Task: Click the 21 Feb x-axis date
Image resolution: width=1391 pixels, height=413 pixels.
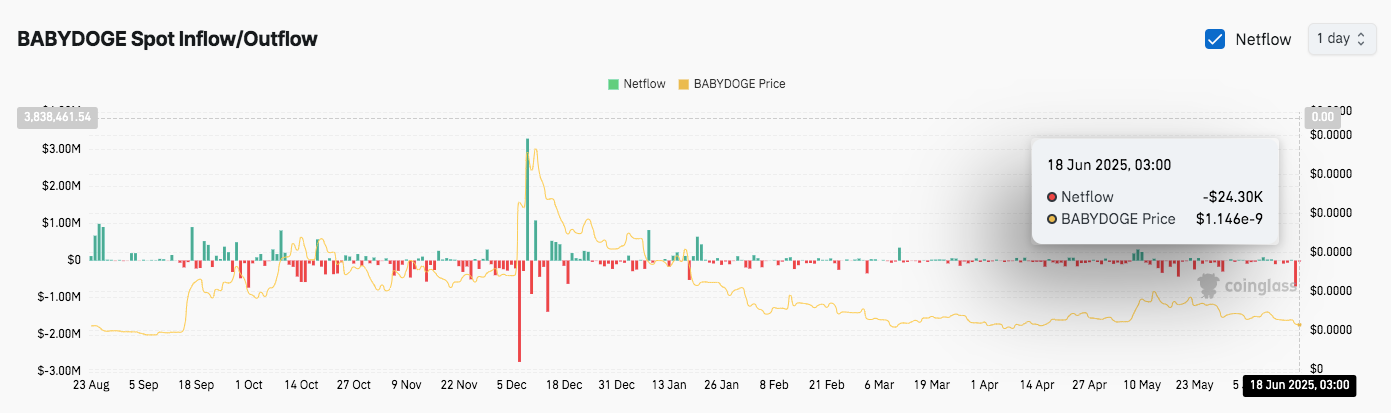Action: [x=828, y=384]
